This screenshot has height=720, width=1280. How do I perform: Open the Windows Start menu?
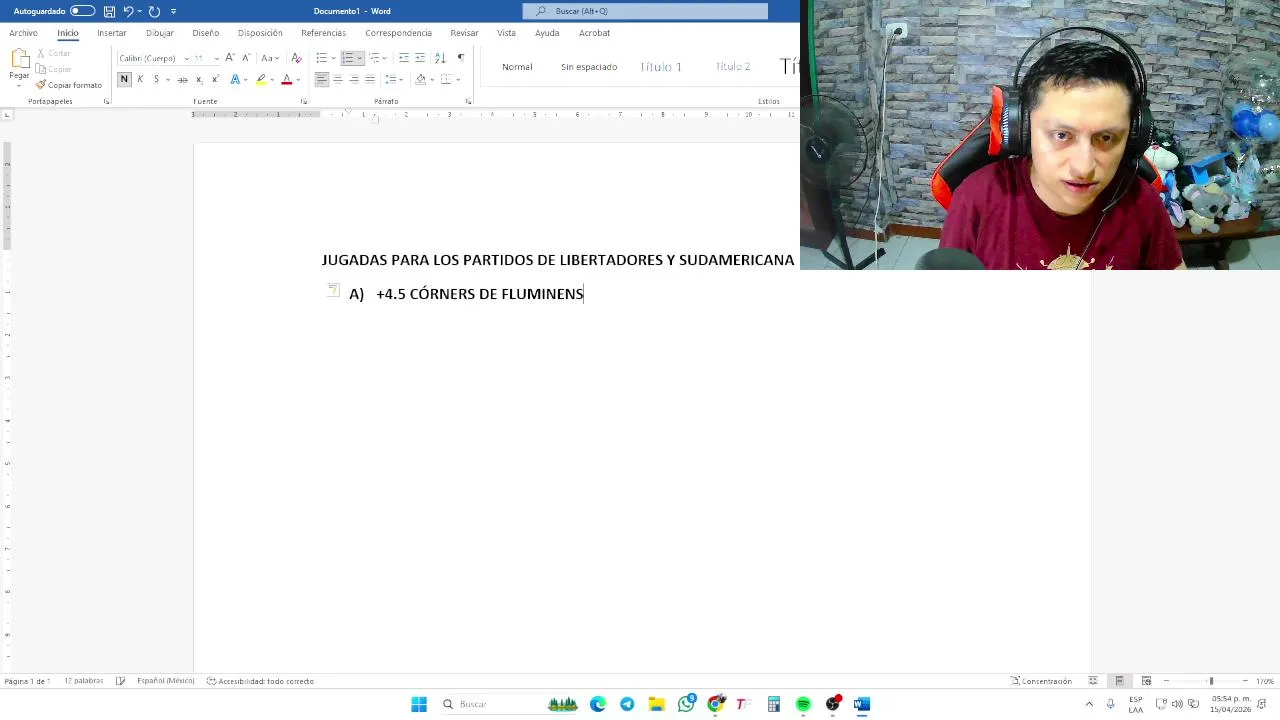click(x=419, y=704)
